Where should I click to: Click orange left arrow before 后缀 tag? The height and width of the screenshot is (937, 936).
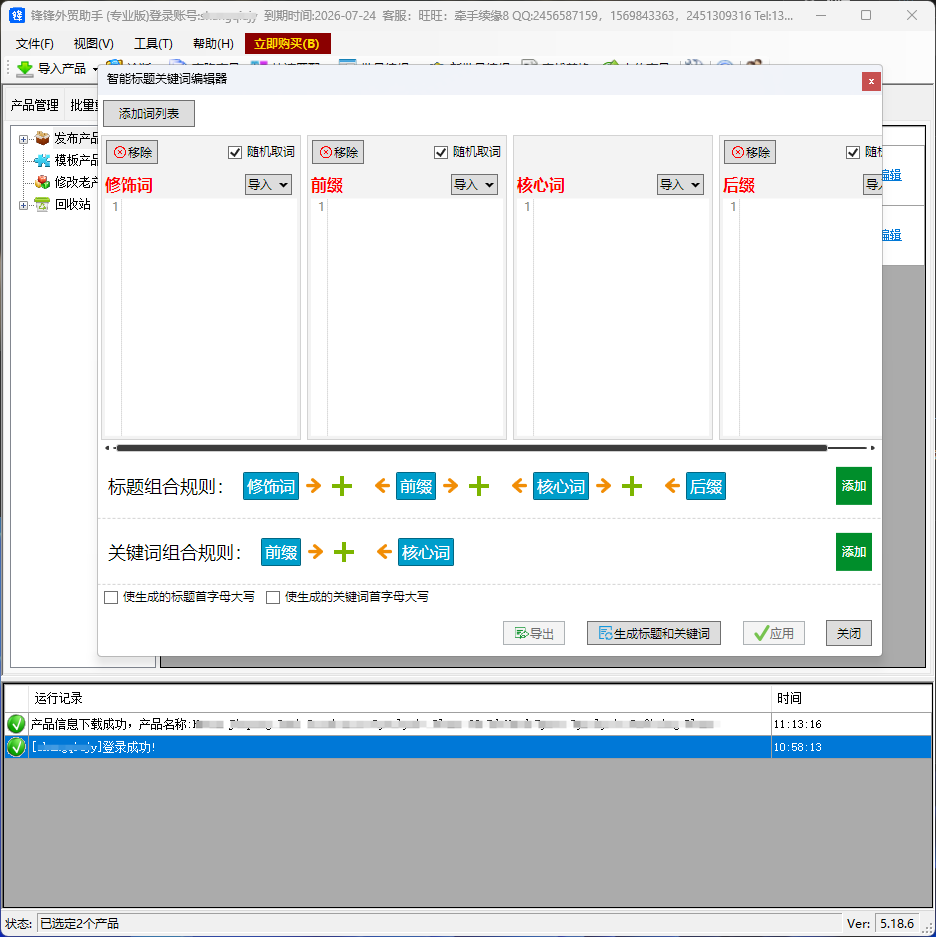tap(672, 487)
